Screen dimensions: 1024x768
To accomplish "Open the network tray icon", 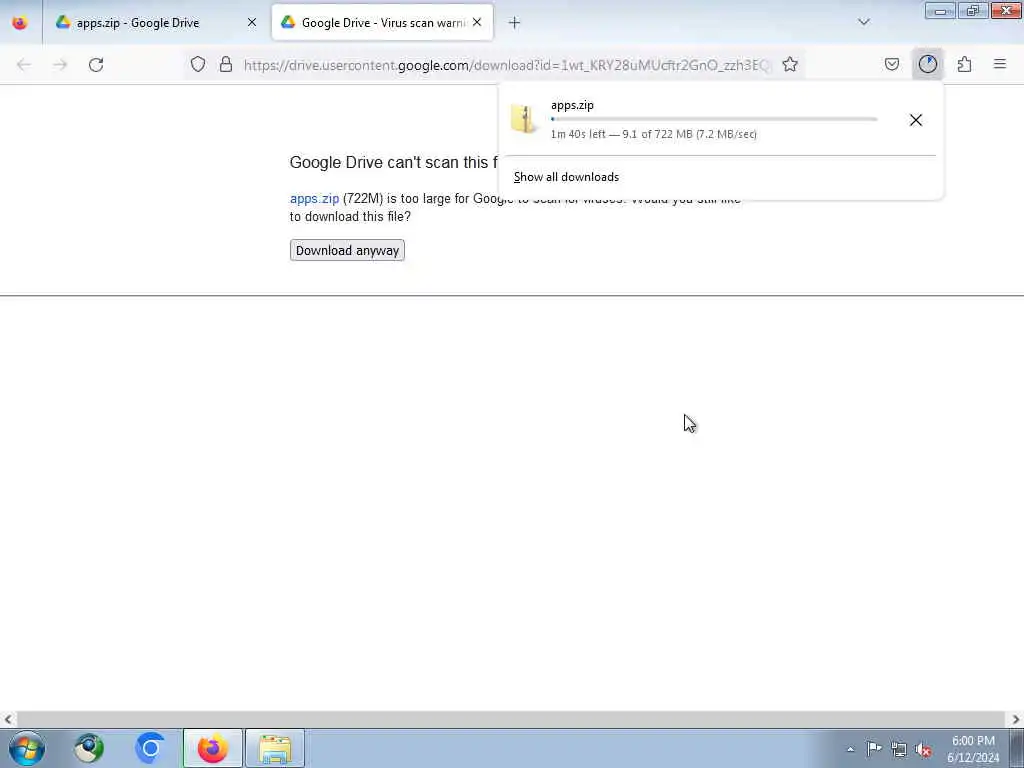I will pos(899,750).
